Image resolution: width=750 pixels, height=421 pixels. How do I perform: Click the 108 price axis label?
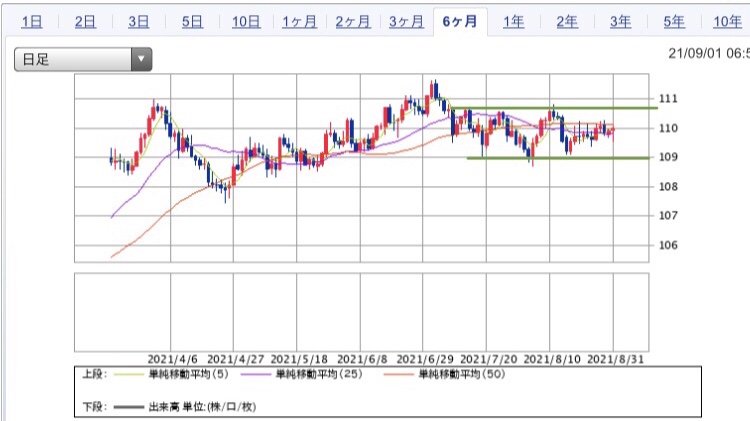tap(668, 187)
